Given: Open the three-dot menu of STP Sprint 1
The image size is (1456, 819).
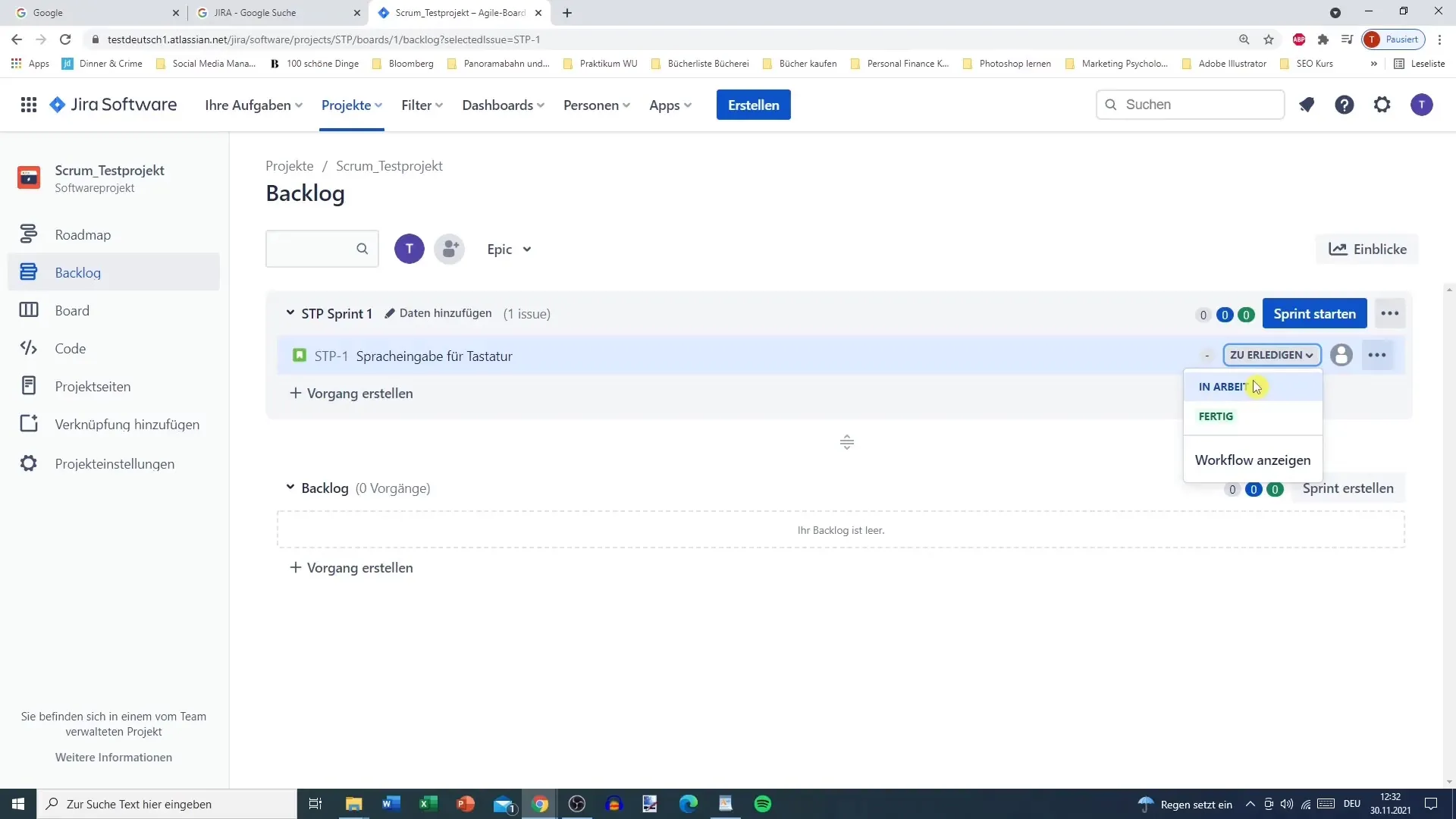Looking at the screenshot, I should click(1389, 313).
